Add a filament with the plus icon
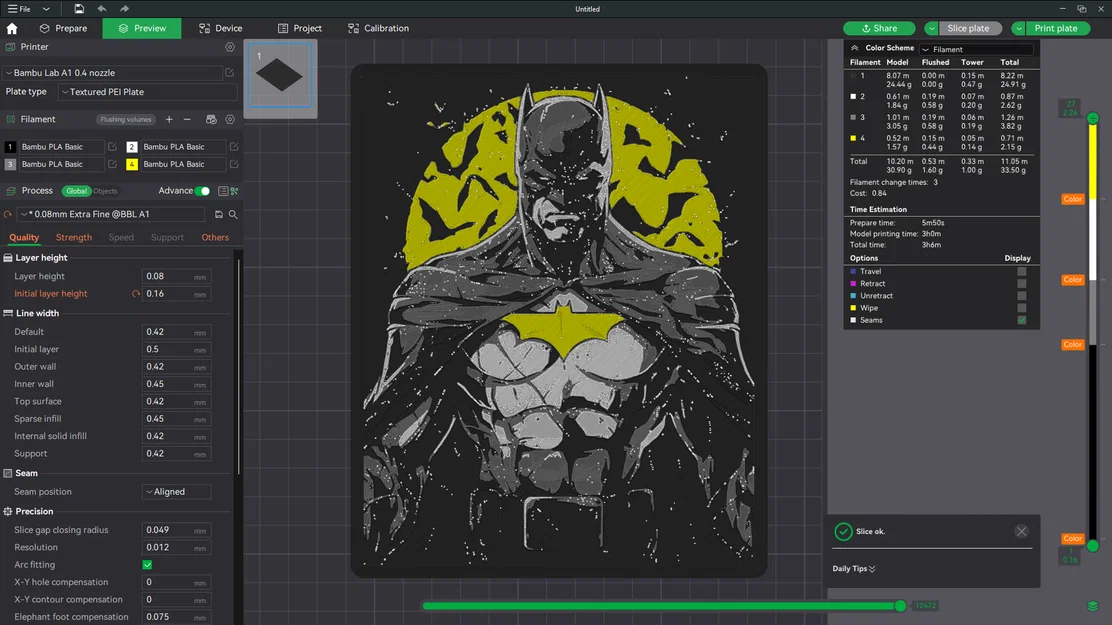 pyautogui.click(x=168, y=119)
